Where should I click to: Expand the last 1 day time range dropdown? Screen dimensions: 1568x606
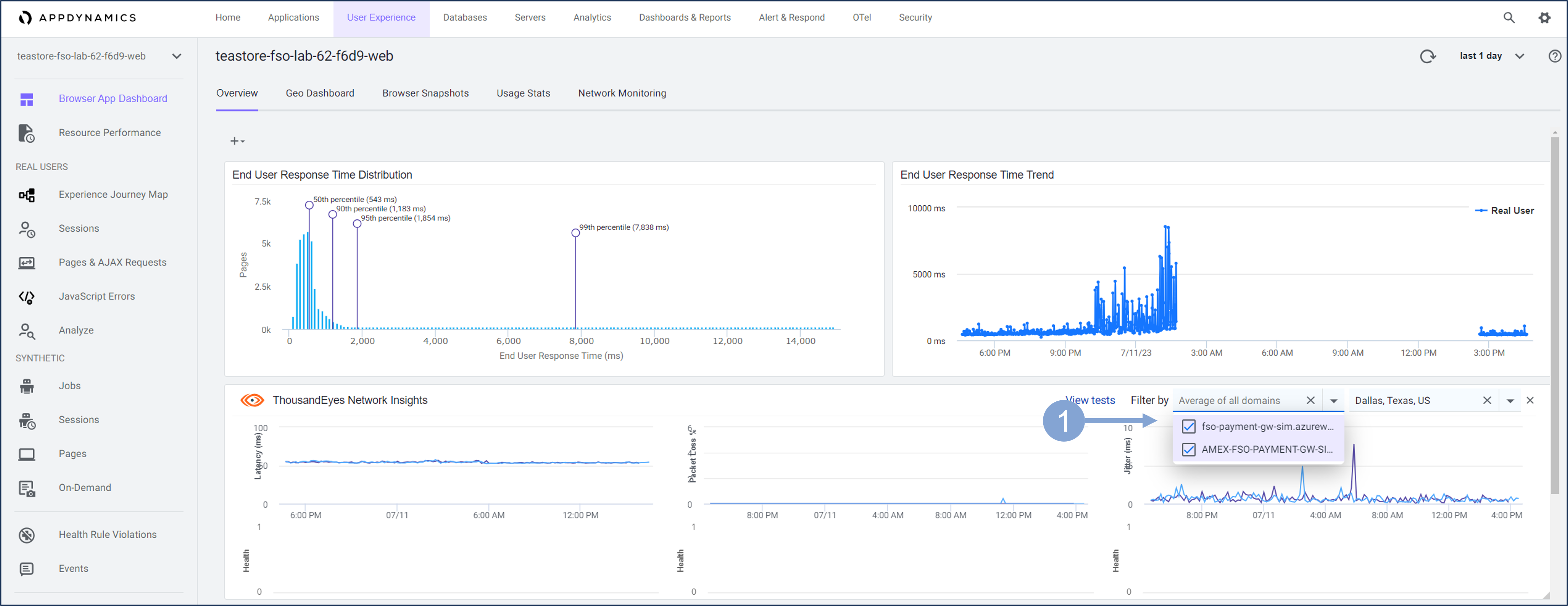tap(1519, 56)
